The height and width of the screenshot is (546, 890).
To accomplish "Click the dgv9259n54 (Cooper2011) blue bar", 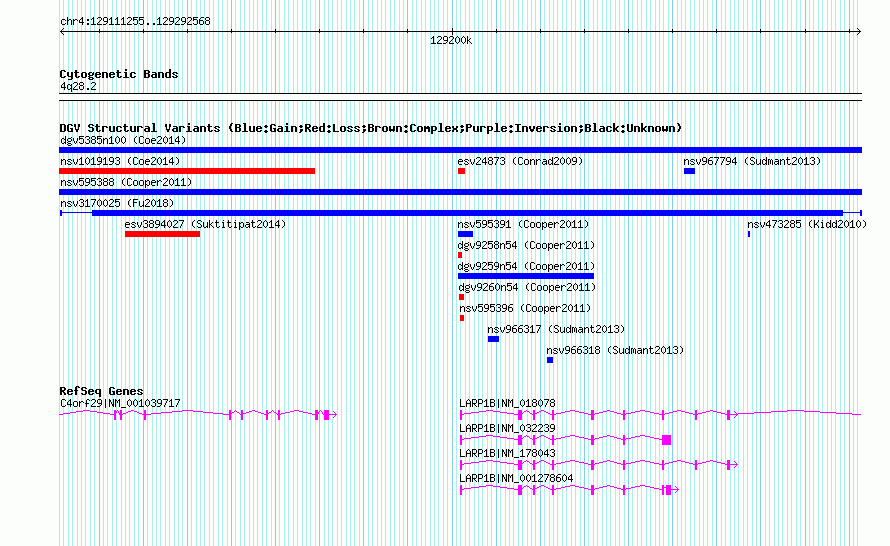I will tap(526, 276).
